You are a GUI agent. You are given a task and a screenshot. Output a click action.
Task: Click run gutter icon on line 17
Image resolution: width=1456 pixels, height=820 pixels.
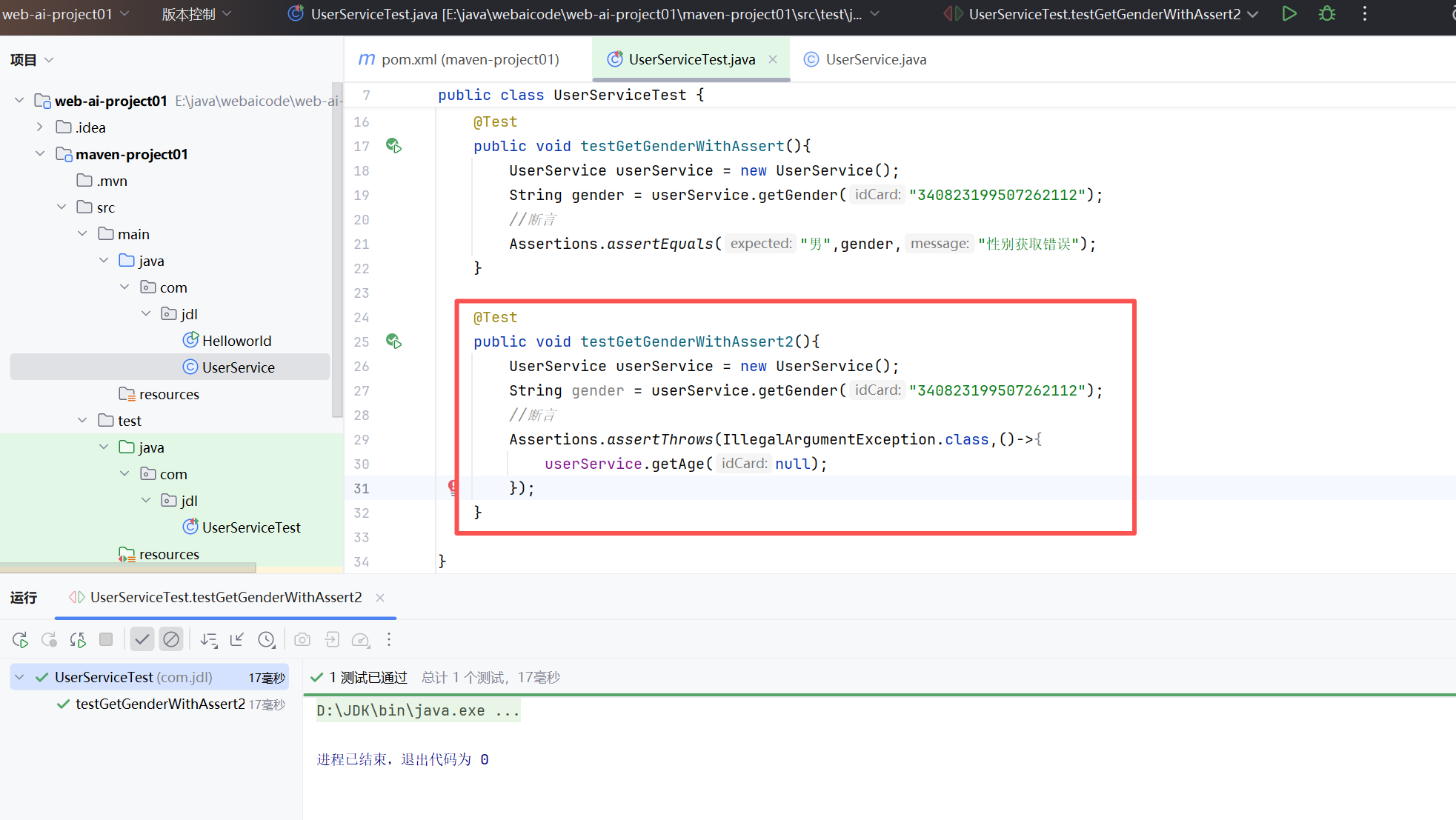pyautogui.click(x=393, y=146)
